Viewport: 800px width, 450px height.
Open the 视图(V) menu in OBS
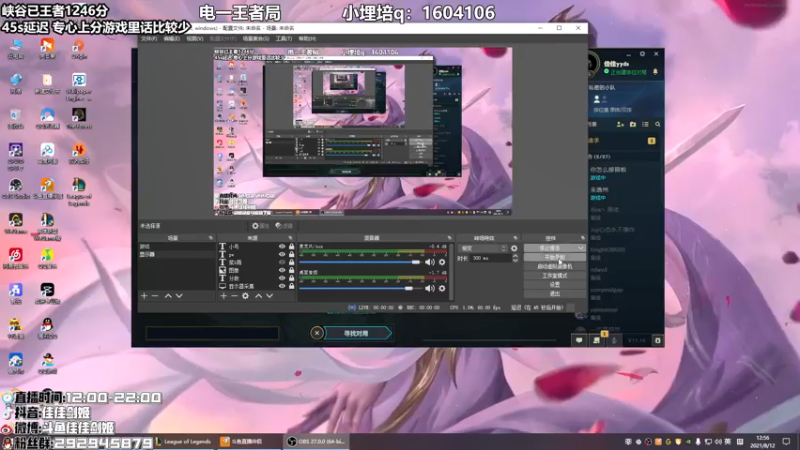click(194, 39)
